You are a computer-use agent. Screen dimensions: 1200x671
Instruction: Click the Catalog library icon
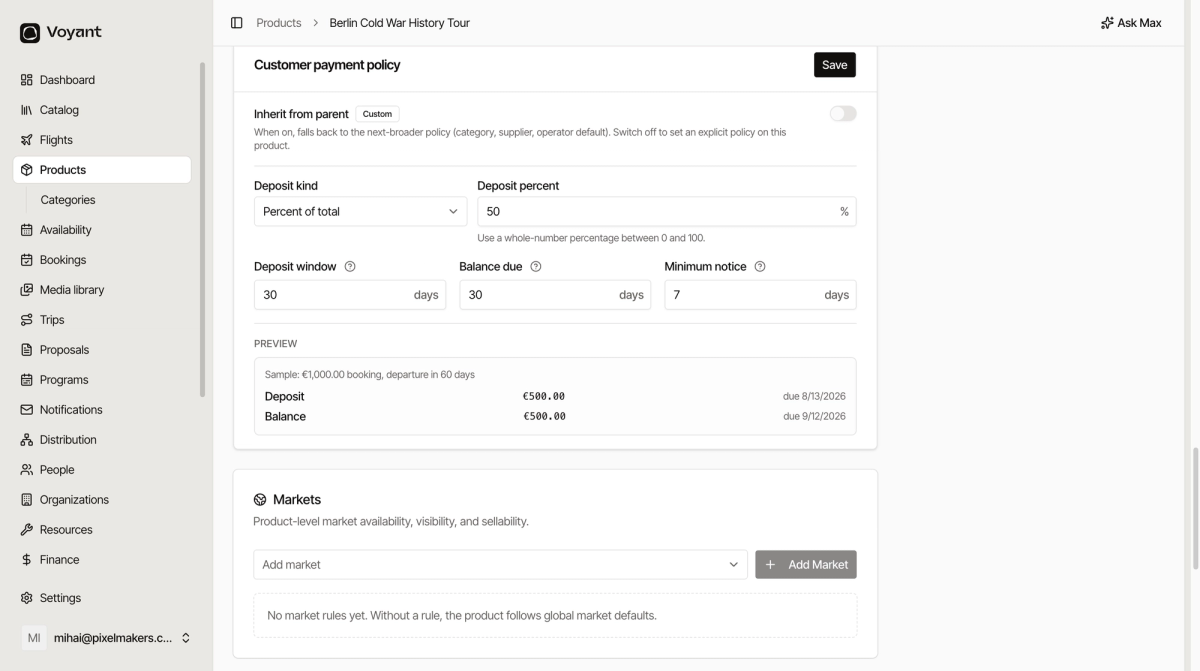coord(27,110)
